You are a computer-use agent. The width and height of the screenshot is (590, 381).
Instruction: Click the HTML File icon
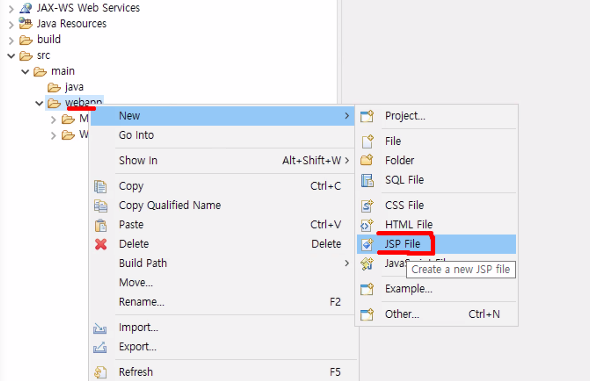pyautogui.click(x=367, y=225)
